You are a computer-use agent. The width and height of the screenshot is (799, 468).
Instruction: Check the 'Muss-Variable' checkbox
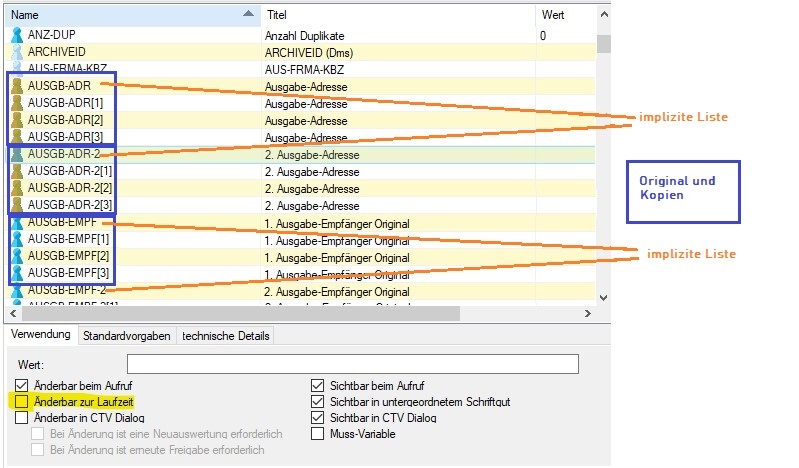[318, 434]
